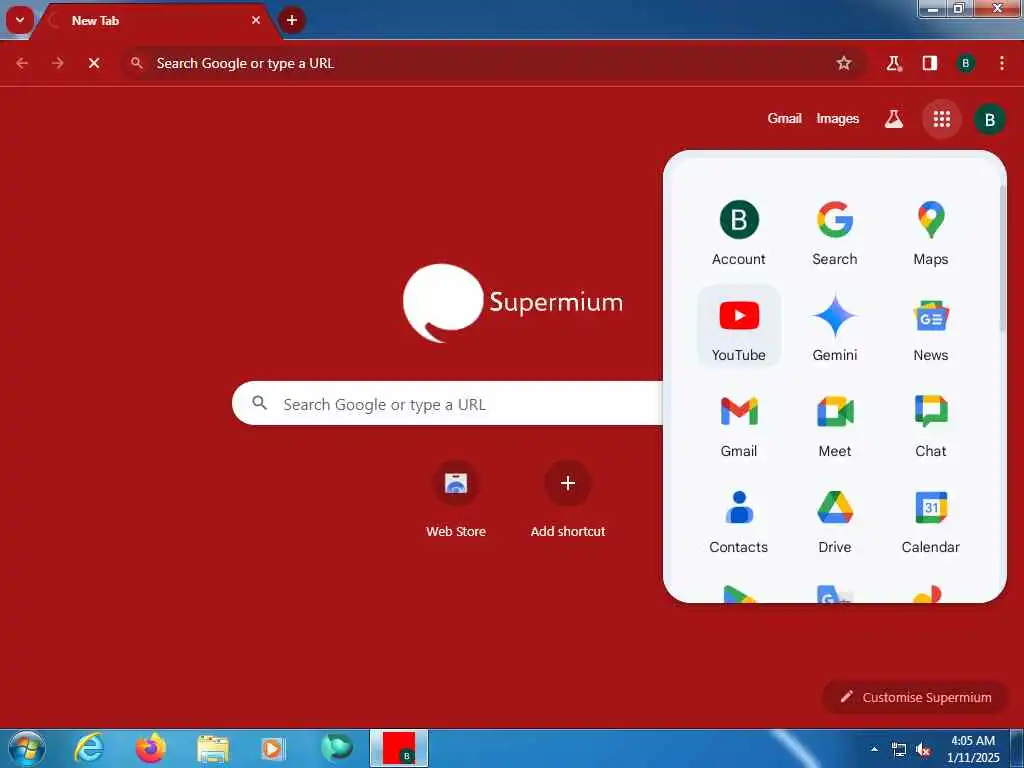Click Customise Supermium button
Viewport: 1024px width, 768px height.
916,697
